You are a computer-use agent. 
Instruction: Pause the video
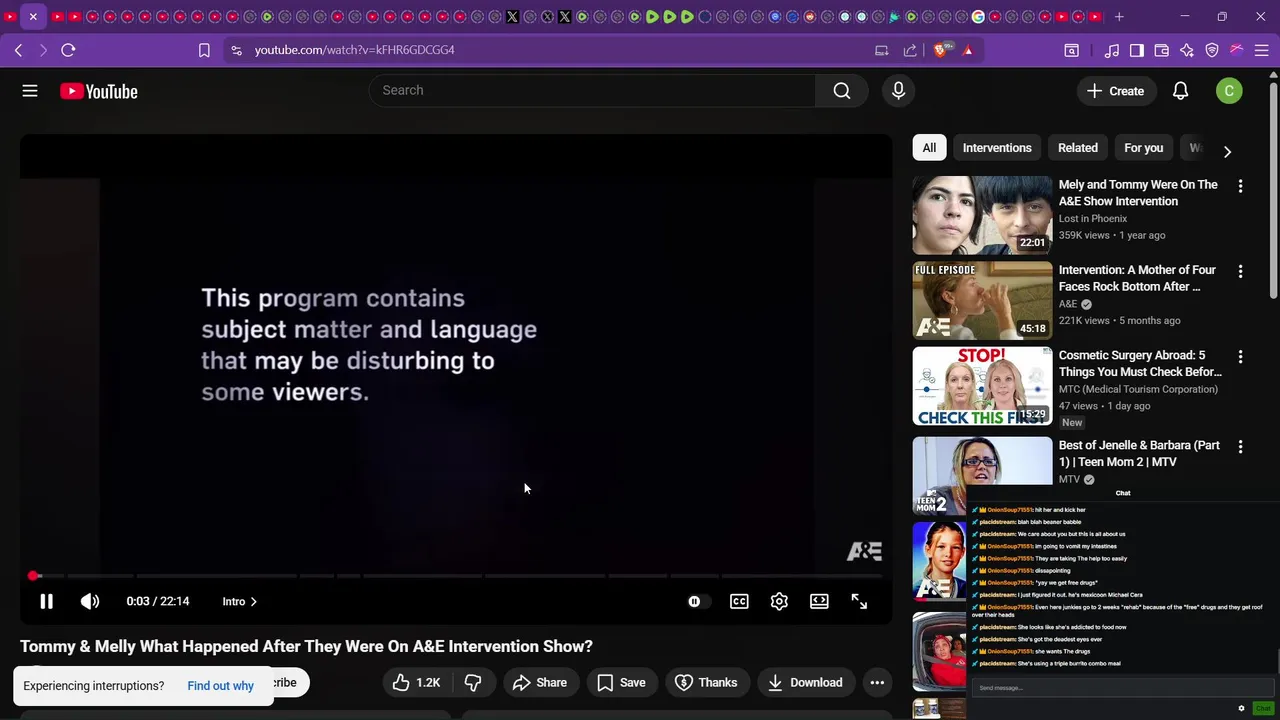(46, 601)
